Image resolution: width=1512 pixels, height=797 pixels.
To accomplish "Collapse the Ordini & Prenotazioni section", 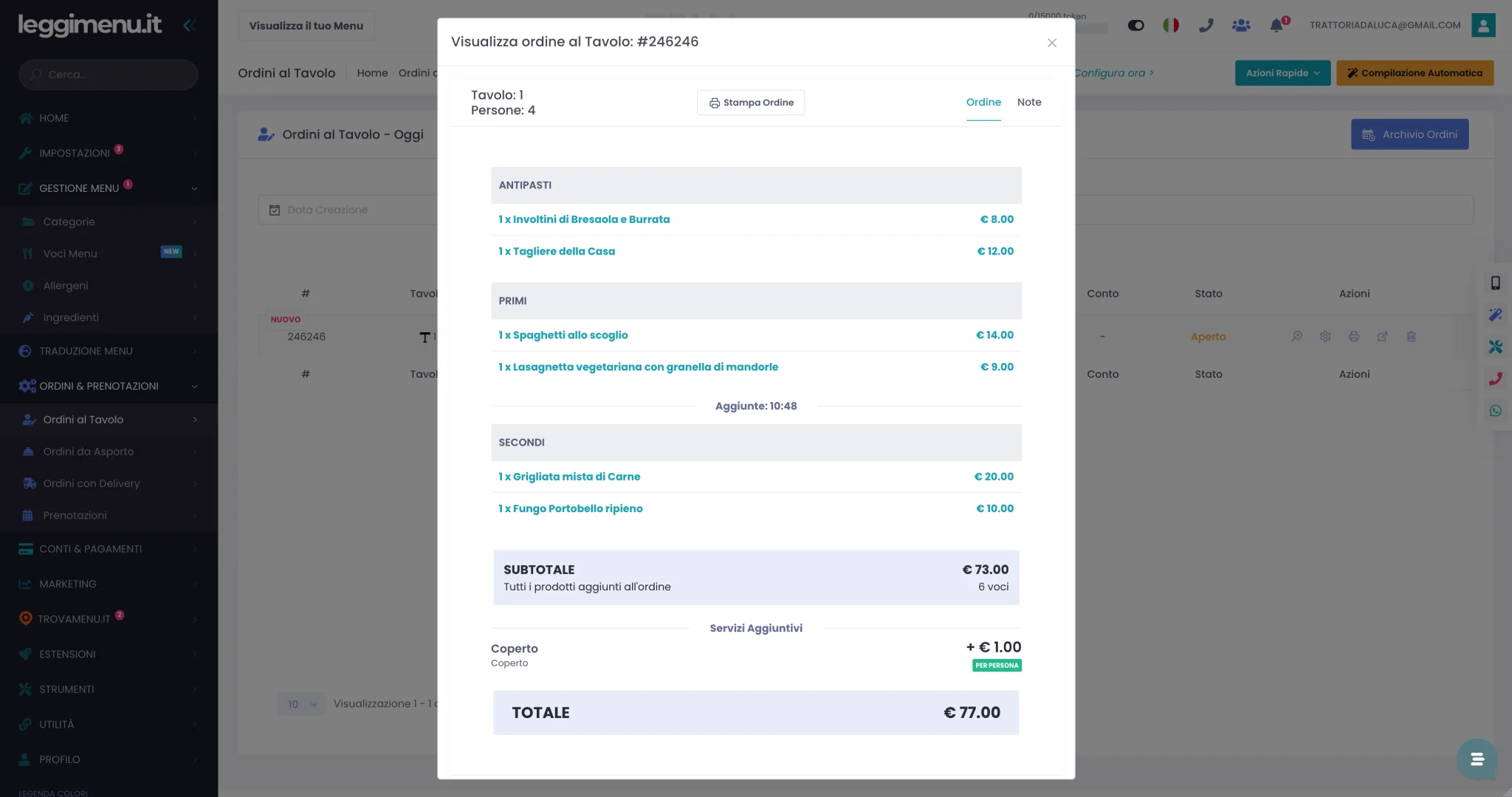I will 109,386.
